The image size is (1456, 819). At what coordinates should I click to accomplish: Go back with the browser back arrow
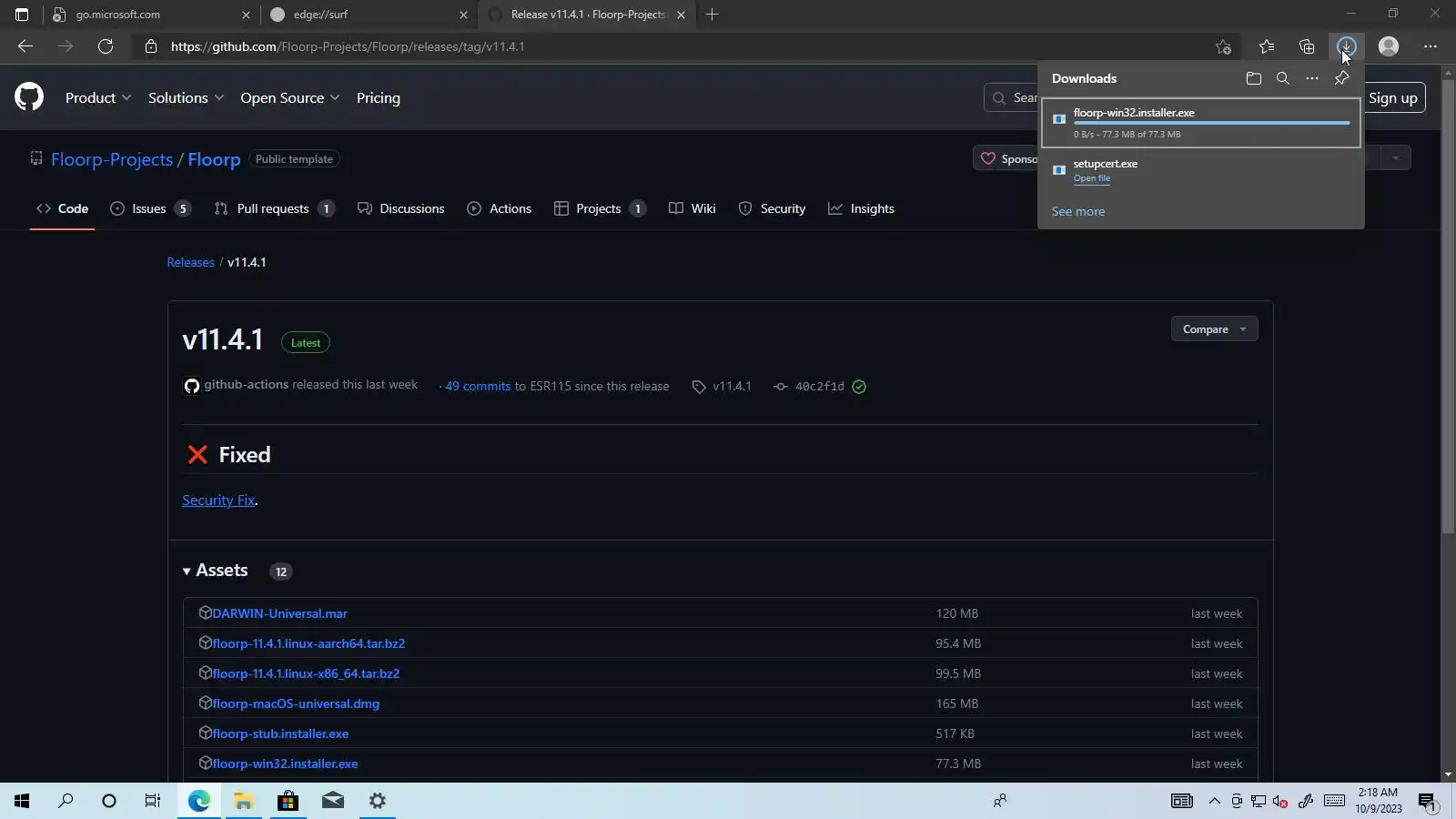click(x=25, y=46)
